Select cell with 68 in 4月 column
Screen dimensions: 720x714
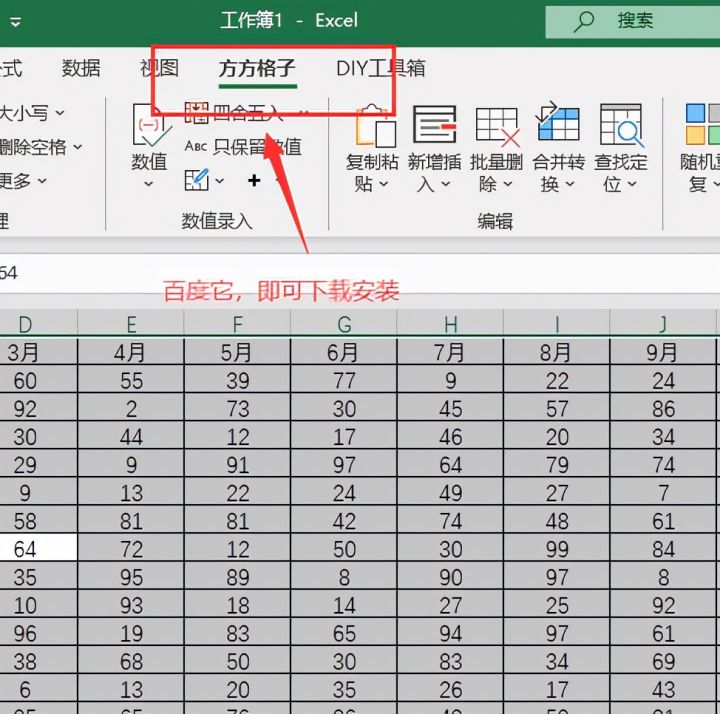pyautogui.click(x=131, y=661)
